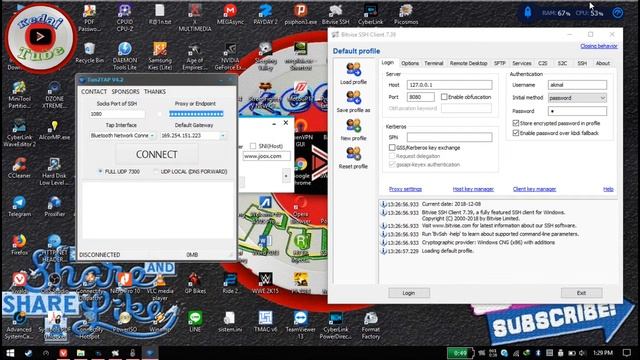Open psiphon3.exe desktop icon

pos(301,14)
